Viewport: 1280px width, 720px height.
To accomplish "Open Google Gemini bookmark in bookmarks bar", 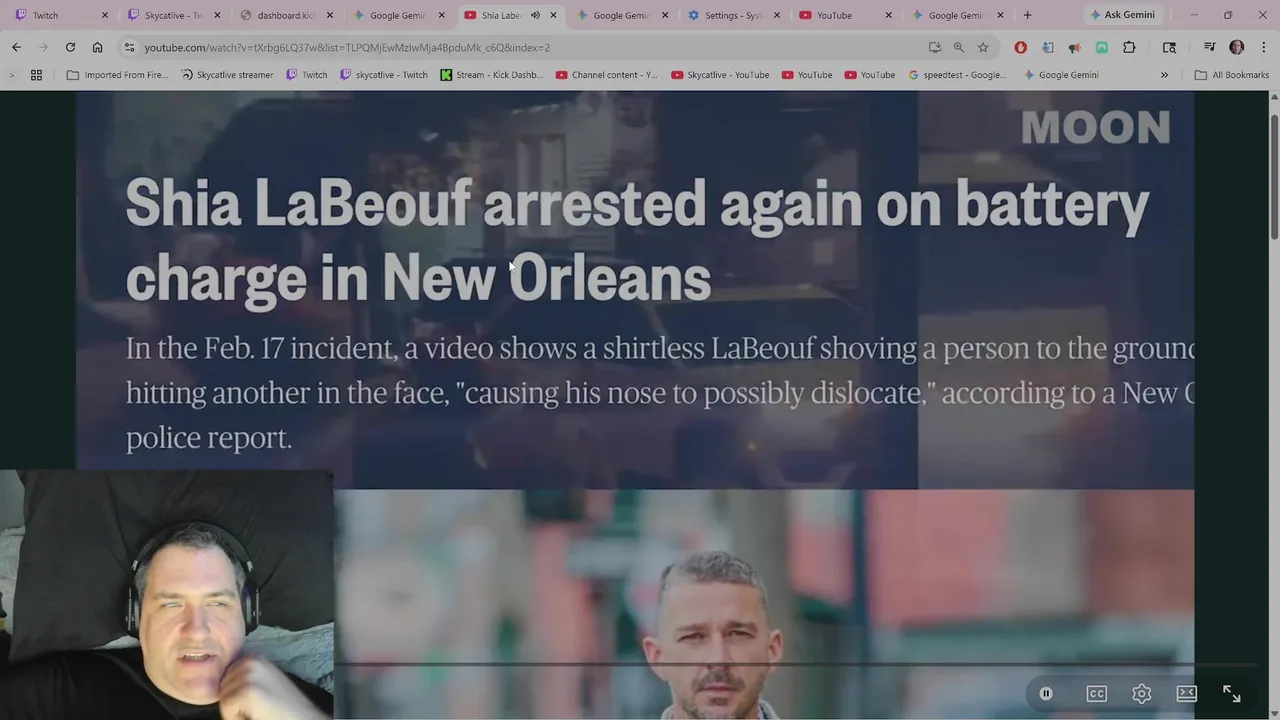I will pos(1060,75).
